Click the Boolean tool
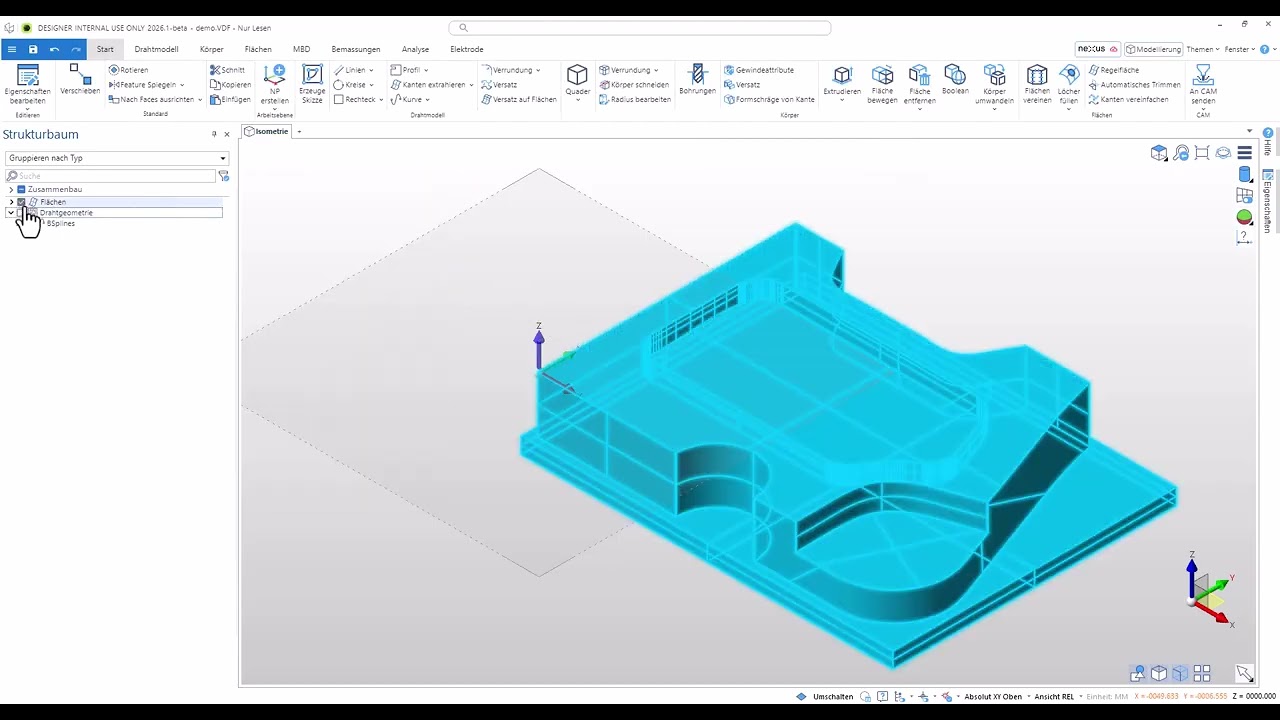The height and width of the screenshot is (720, 1280). click(x=955, y=80)
